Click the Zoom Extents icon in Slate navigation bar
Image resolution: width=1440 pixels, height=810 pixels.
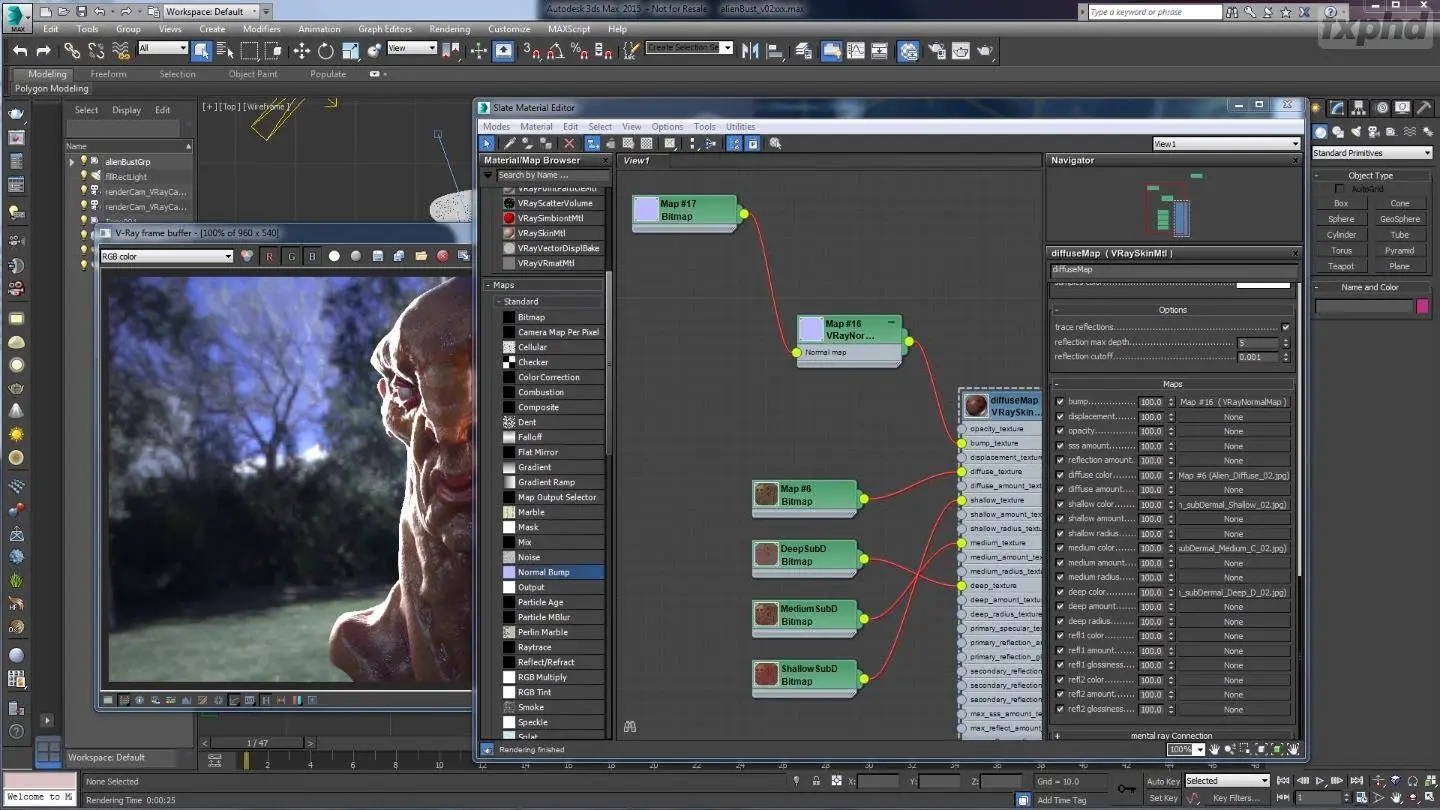(x=1262, y=749)
